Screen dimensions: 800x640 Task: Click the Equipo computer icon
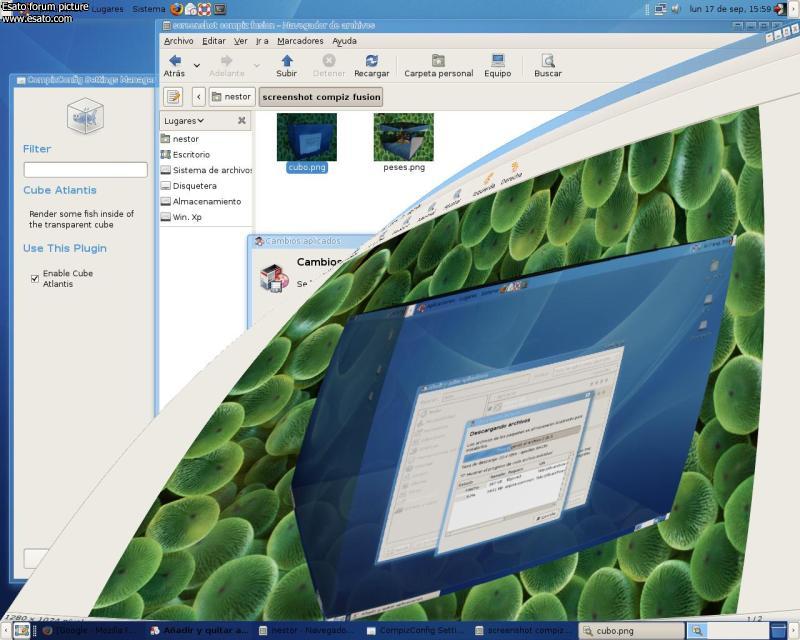497,61
